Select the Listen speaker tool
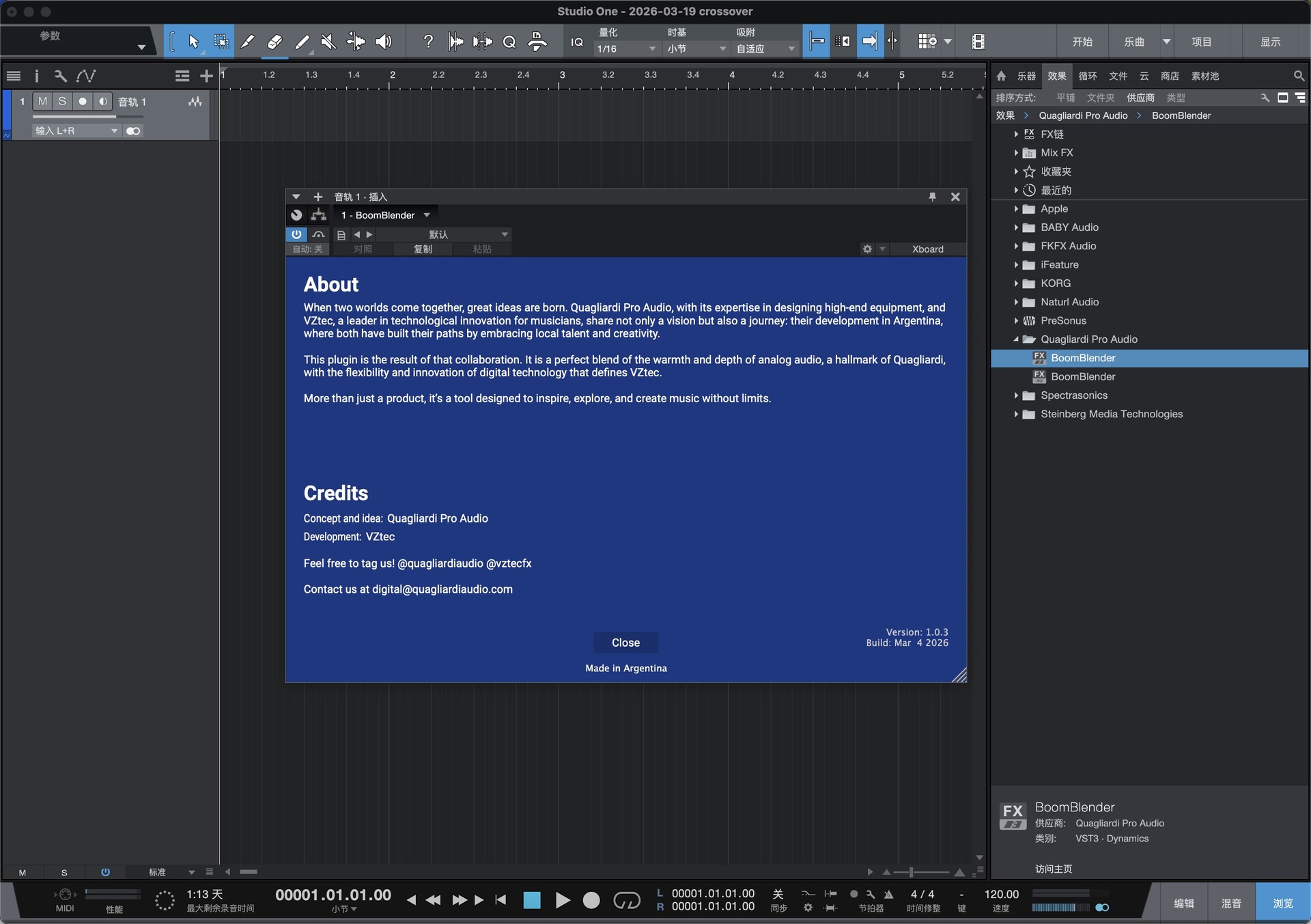This screenshot has width=1311, height=924. click(x=384, y=42)
